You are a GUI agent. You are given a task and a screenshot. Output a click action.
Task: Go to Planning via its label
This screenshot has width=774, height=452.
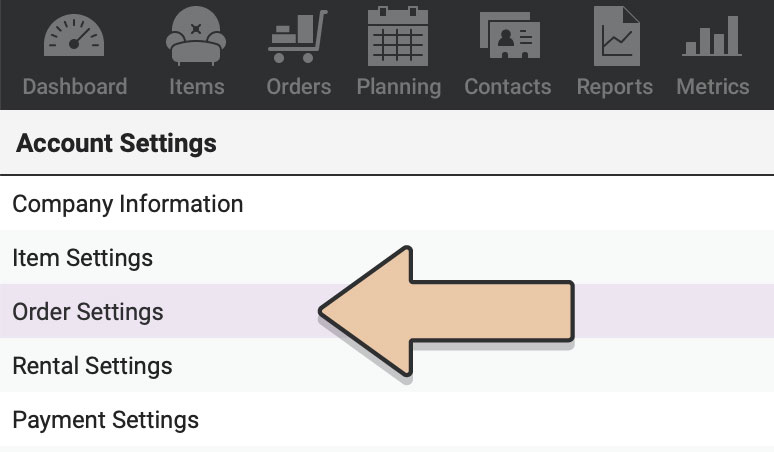pyautogui.click(x=399, y=87)
